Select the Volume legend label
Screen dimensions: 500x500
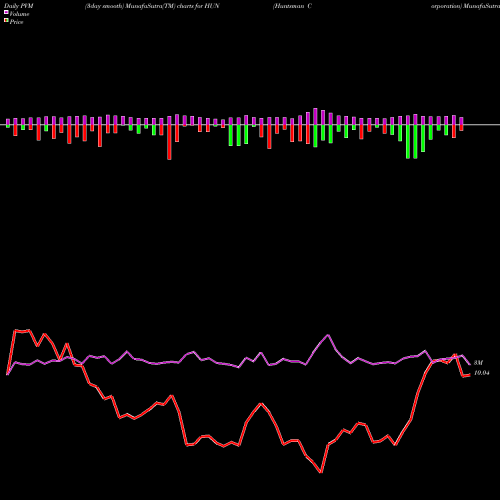[19, 14]
